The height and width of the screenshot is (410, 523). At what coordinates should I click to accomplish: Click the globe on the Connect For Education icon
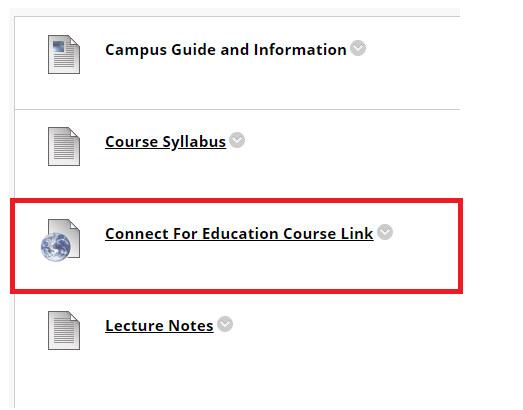click(x=55, y=247)
